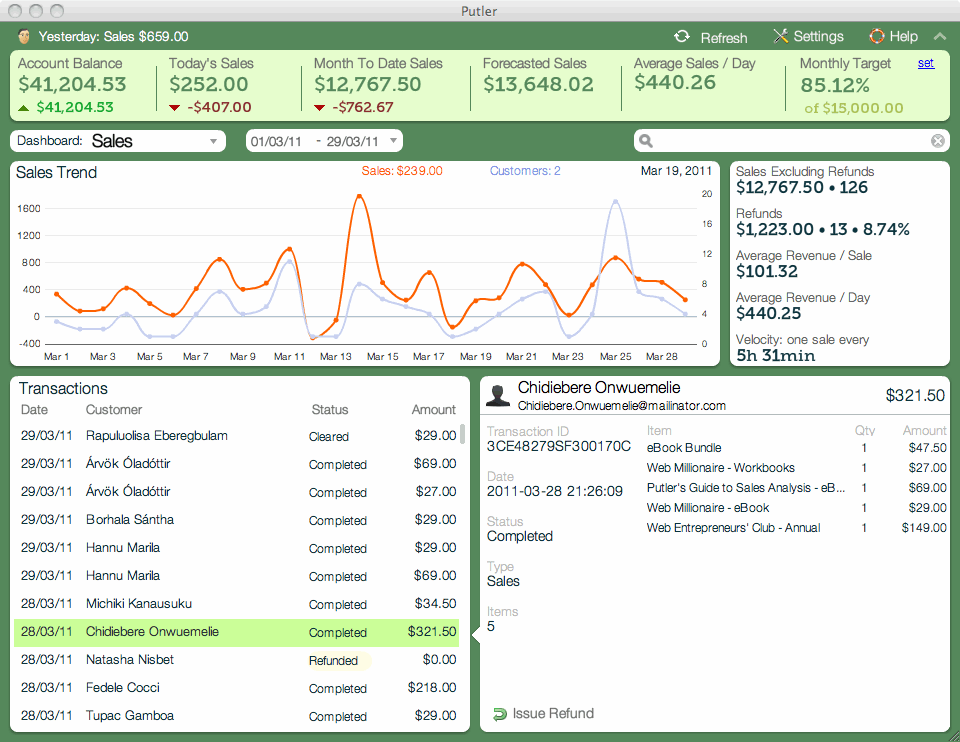Viewport: 960px width, 742px height.
Task: Click the Mar 19, 2011 chart date label
Action: 676,171
